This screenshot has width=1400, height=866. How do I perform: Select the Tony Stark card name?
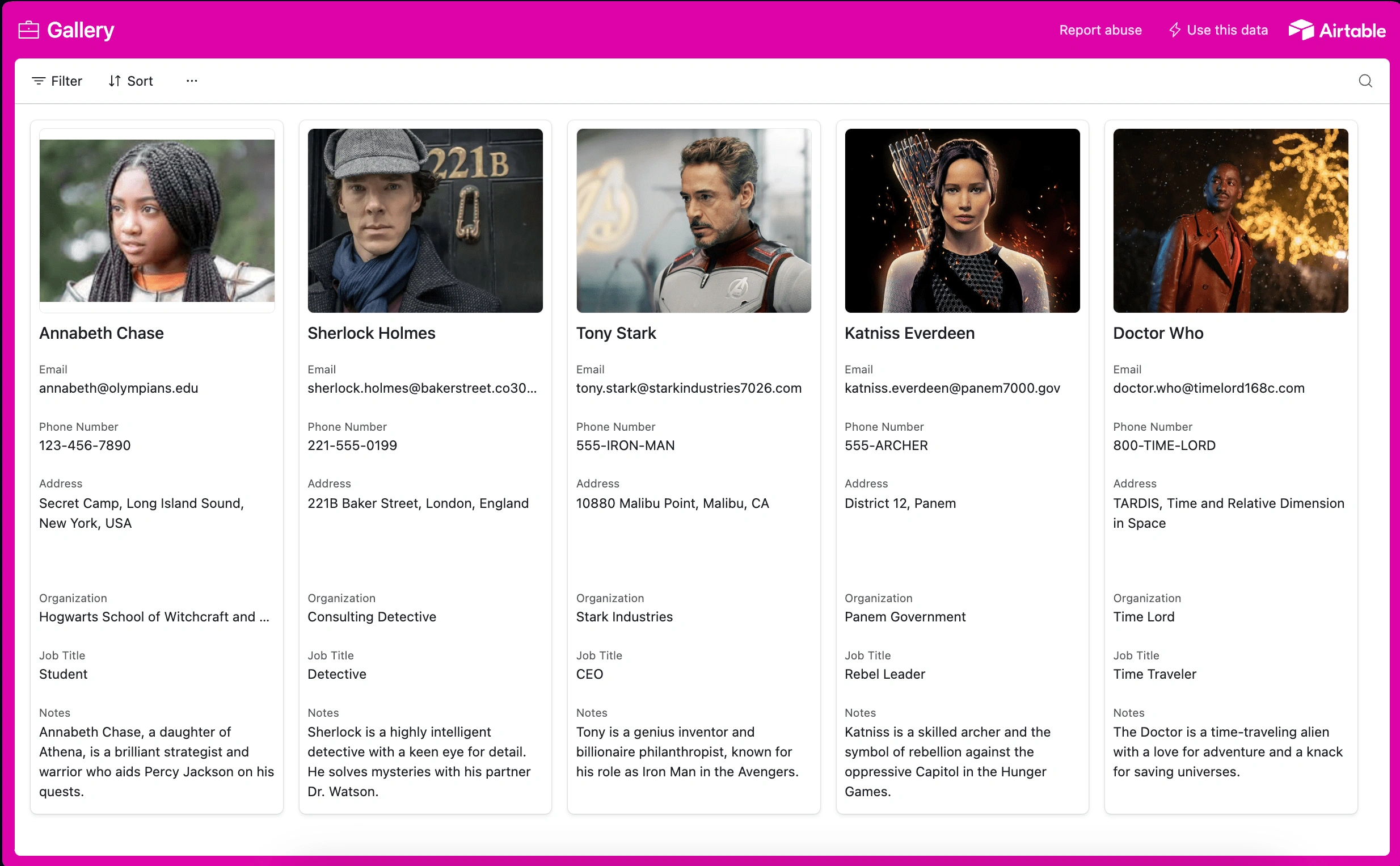coord(616,333)
